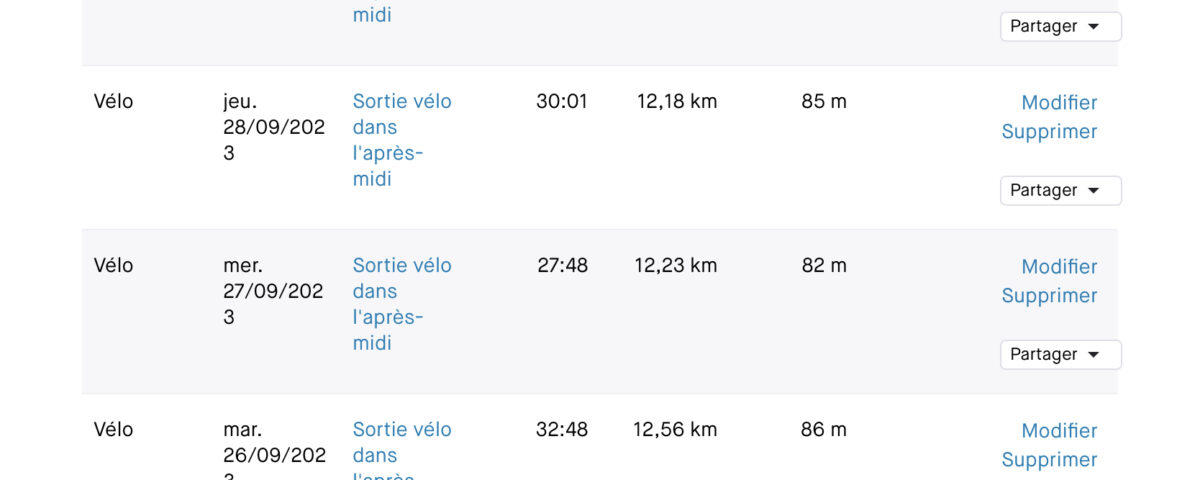The height and width of the screenshot is (480, 1200).
Task: Select the 12,56 km distance value
Action: 675,429
